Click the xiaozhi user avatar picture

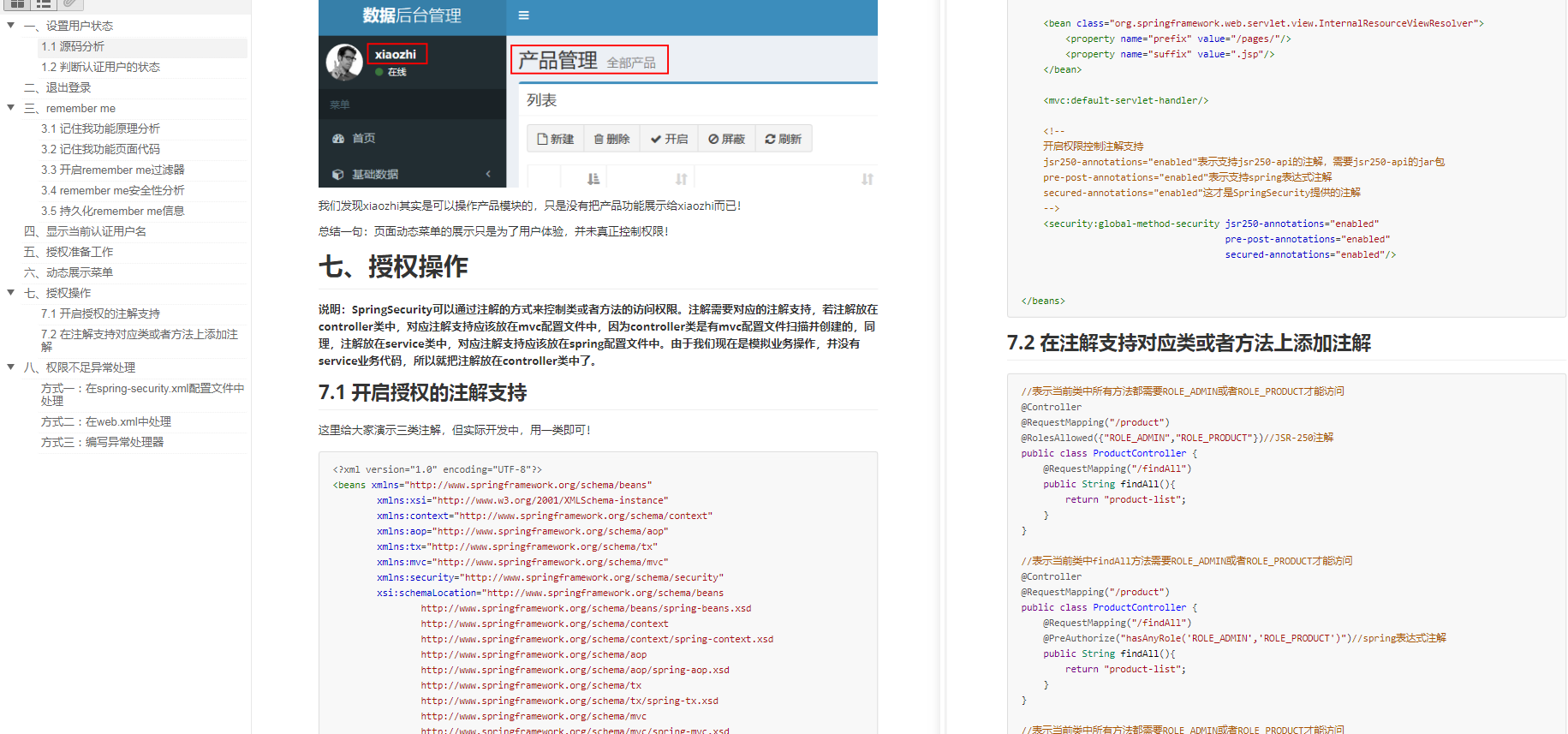pyautogui.click(x=344, y=62)
